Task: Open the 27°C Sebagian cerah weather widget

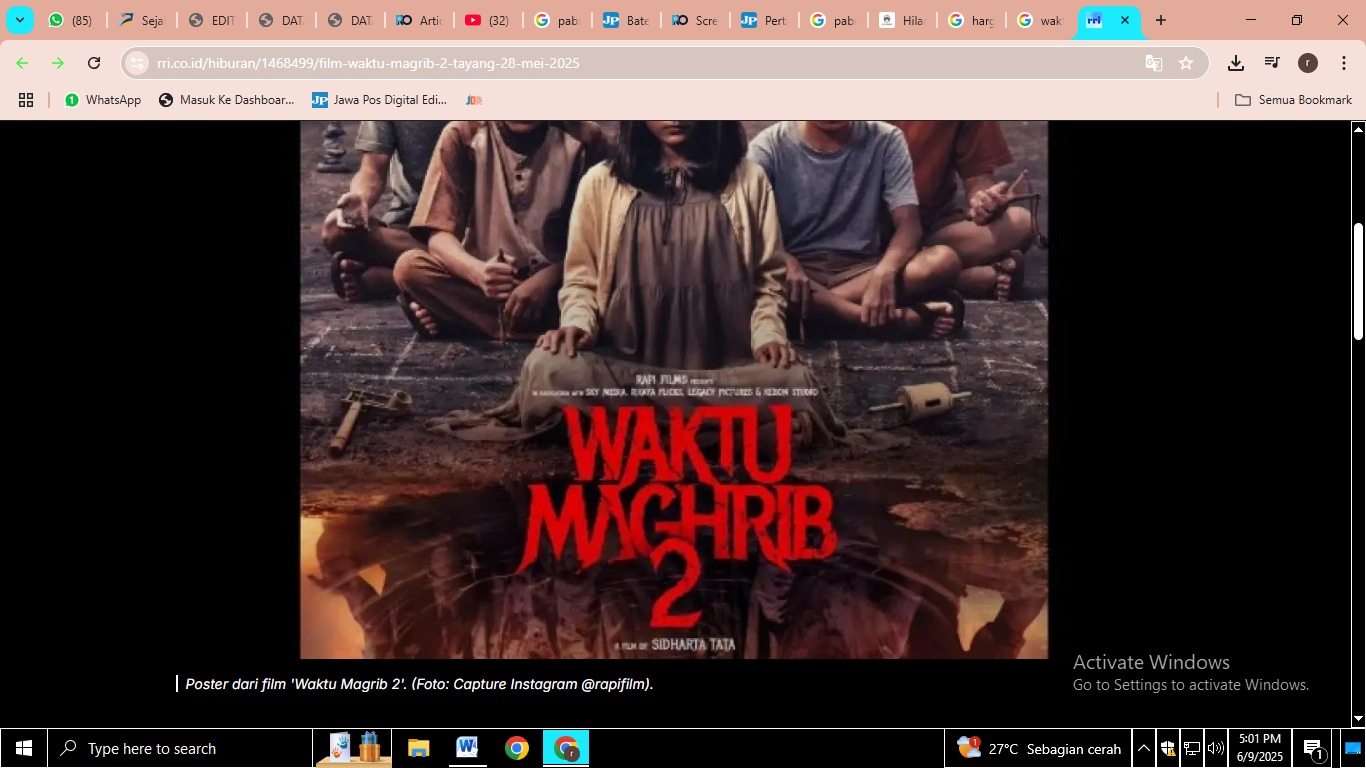Action: [x=1040, y=748]
